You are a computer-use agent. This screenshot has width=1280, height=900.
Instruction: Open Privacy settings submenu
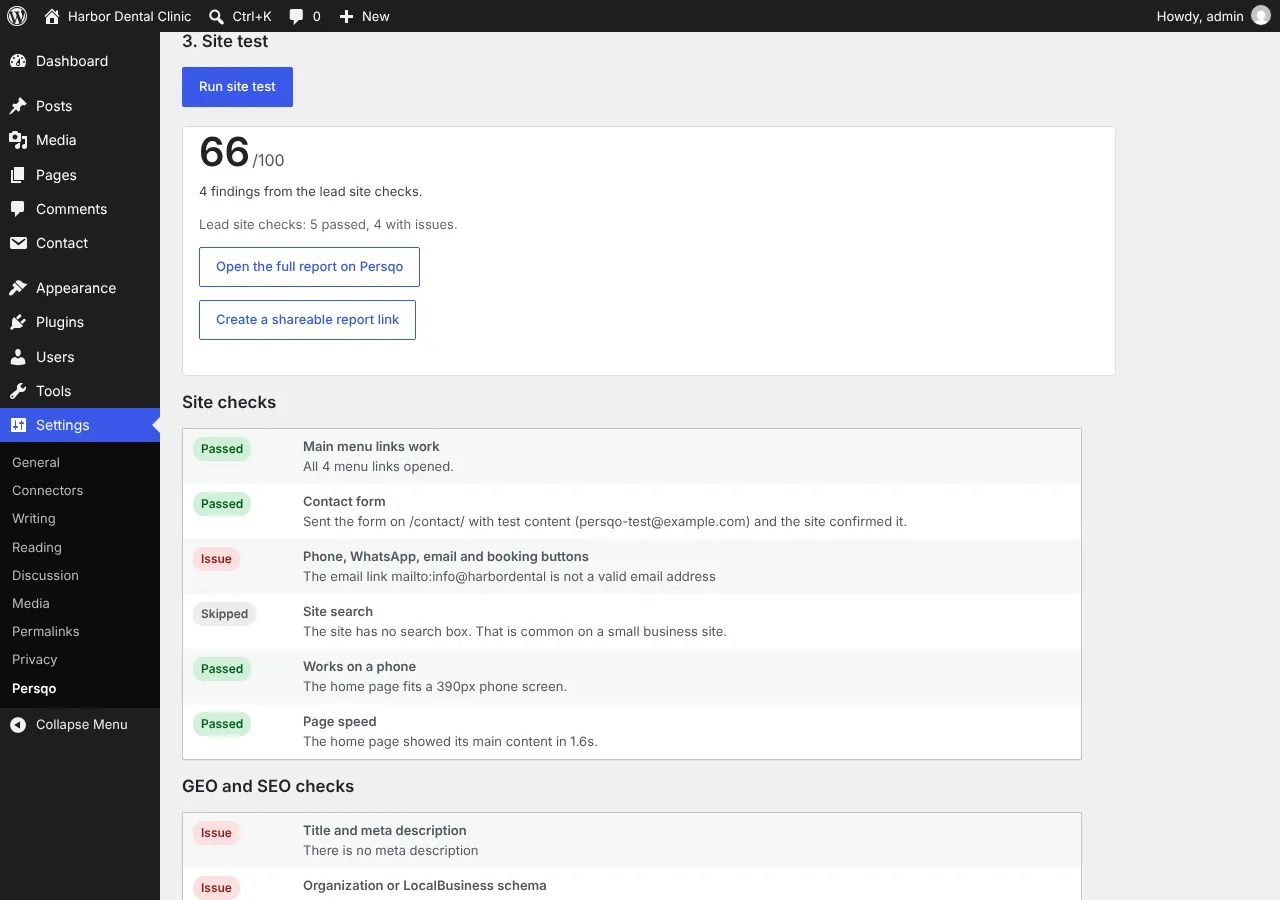coord(35,659)
